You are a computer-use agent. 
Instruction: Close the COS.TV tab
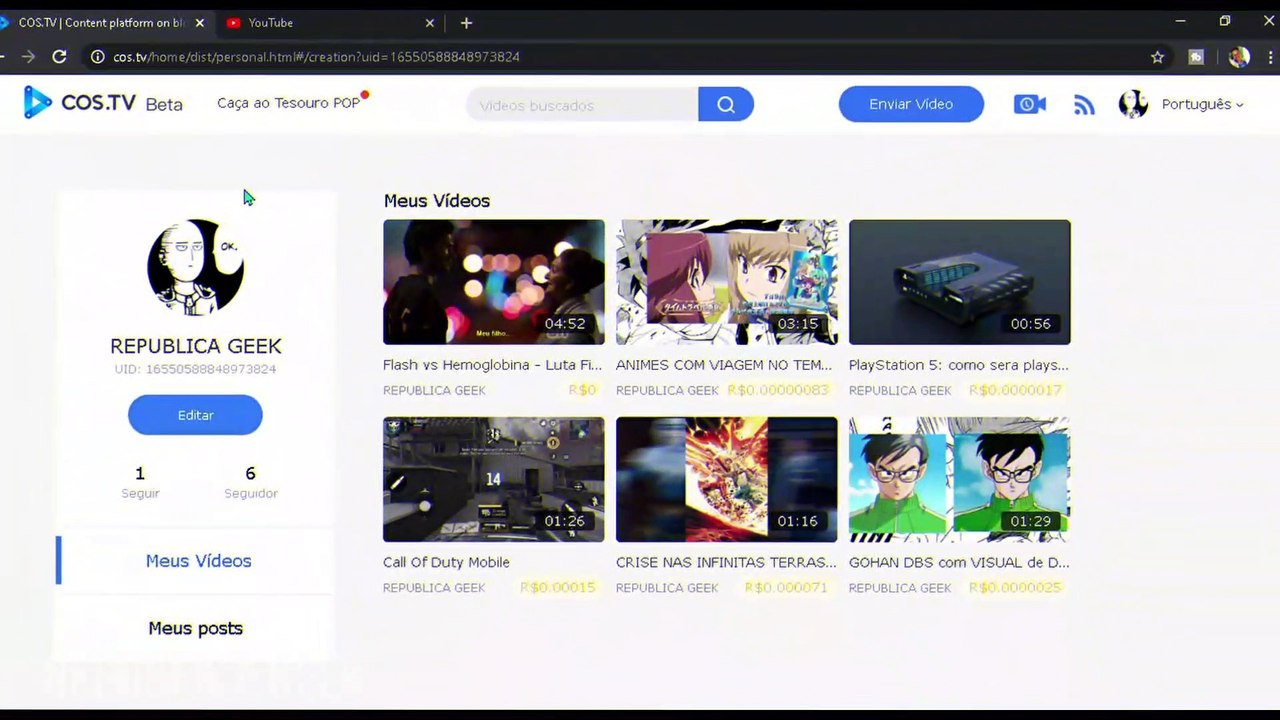click(x=199, y=23)
